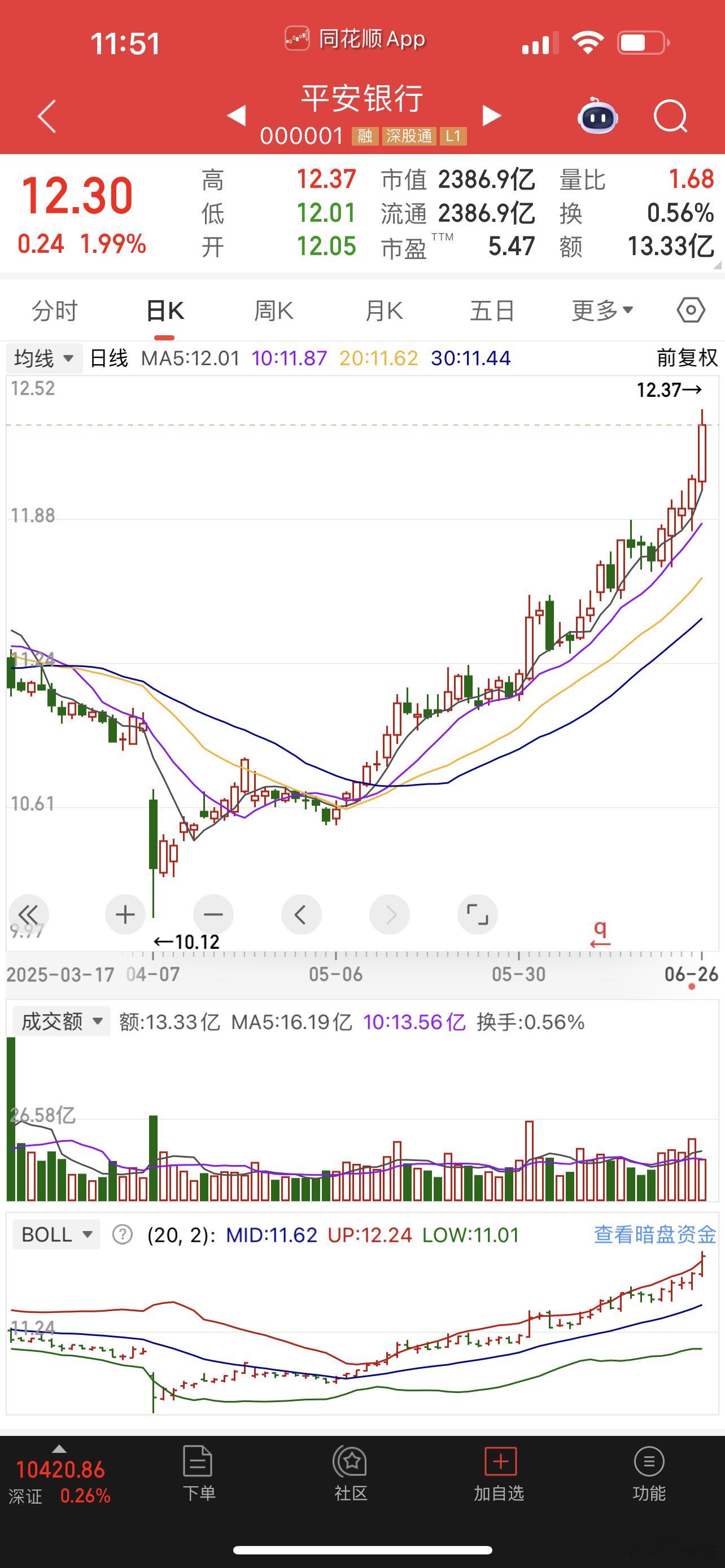This screenshot has width=725, height=1568.
Task: Tap the 20:11.62 orange MA label
Action: coord(379,358)
